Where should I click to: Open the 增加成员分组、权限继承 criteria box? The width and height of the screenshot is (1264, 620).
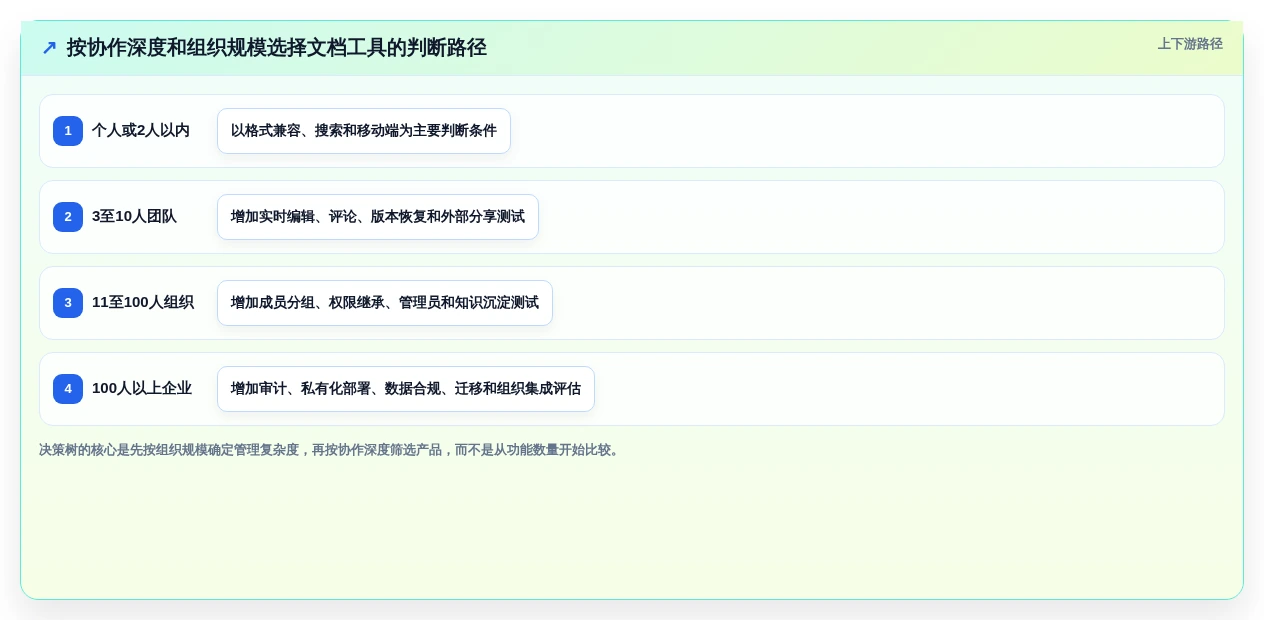(385, 303)
